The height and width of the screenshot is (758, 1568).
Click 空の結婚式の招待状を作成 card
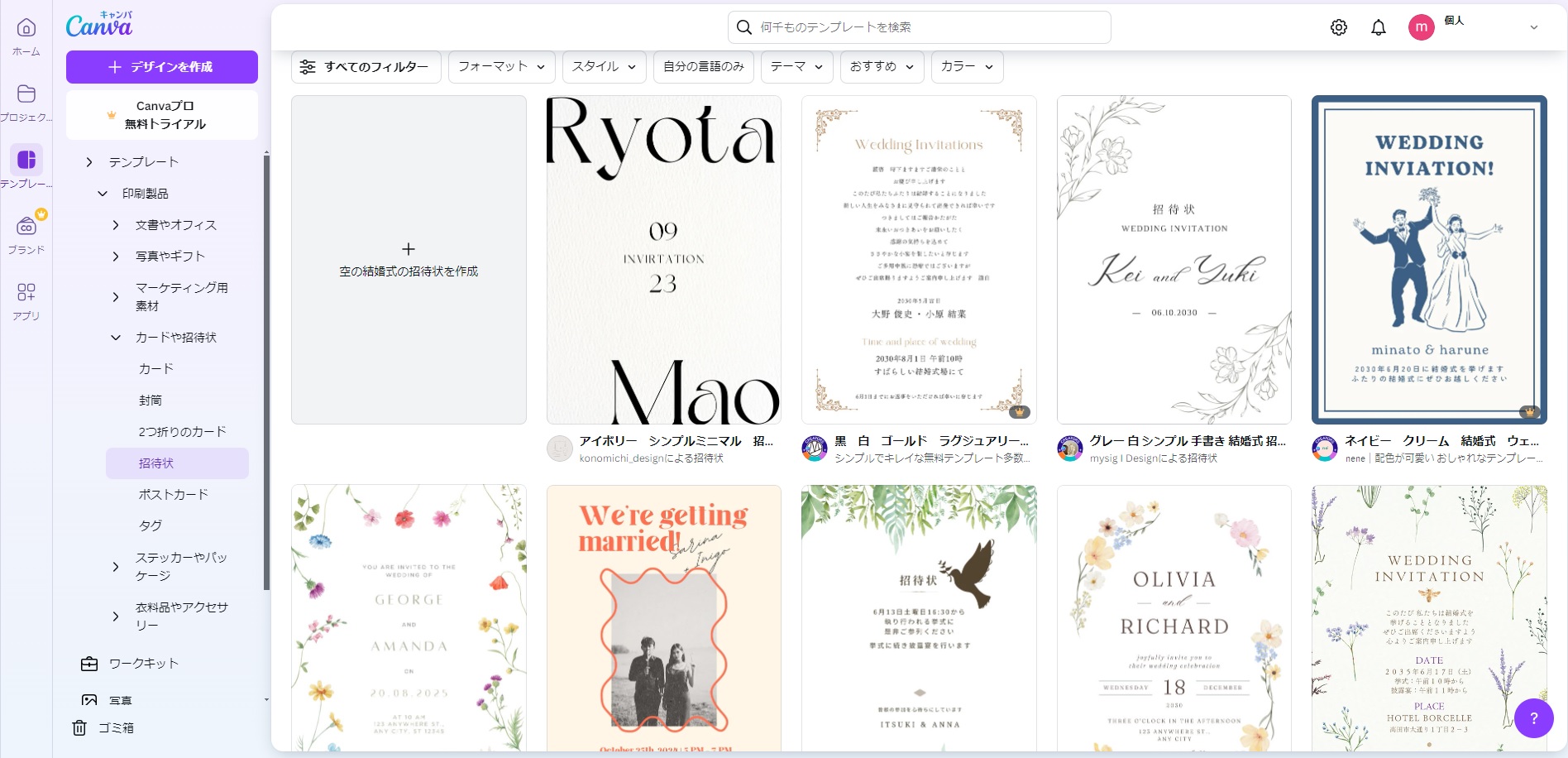409,260
